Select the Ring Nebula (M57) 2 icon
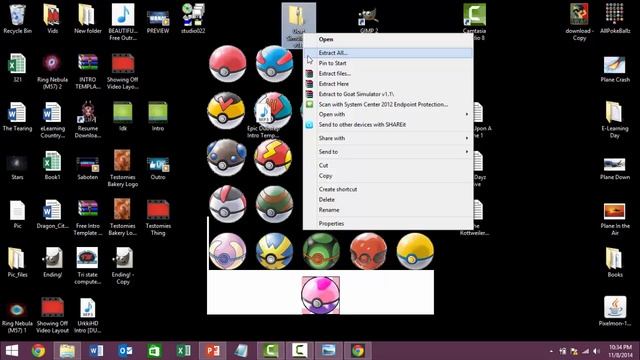The height and width of the screenshot is (360, 640). pos(52,71)
